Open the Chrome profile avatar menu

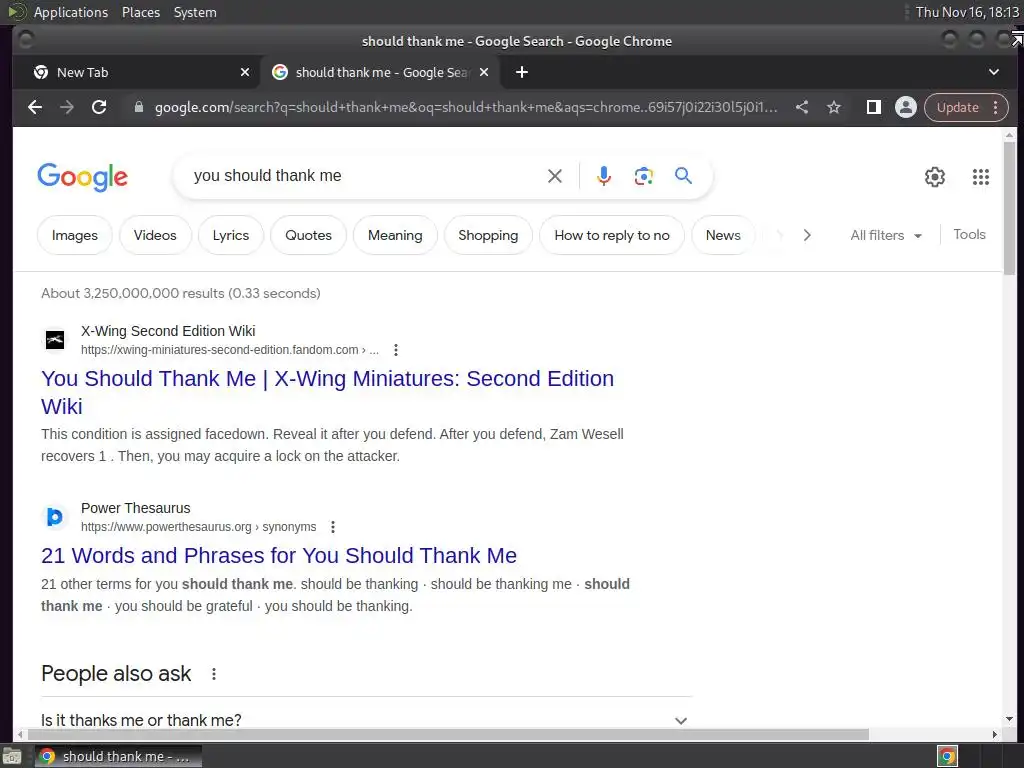click(906, 107)
